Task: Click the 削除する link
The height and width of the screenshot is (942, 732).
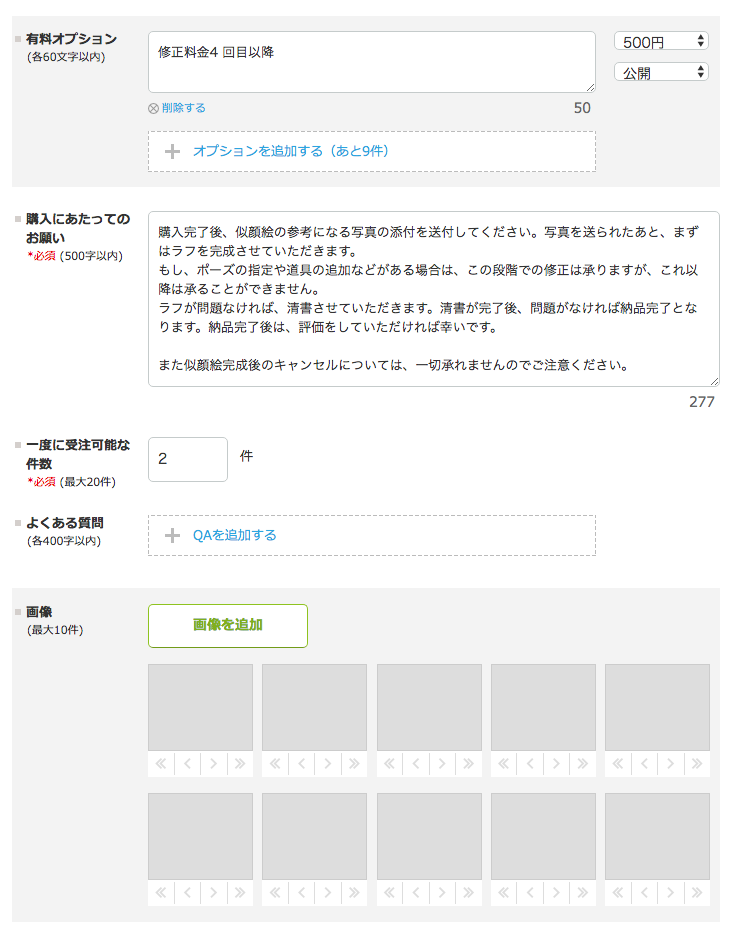Action: pyautogui.click(x=184, y=108)
